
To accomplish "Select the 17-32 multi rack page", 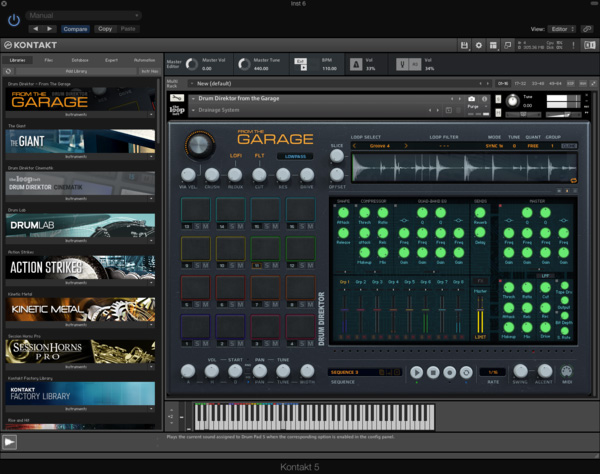I will 520,83.
